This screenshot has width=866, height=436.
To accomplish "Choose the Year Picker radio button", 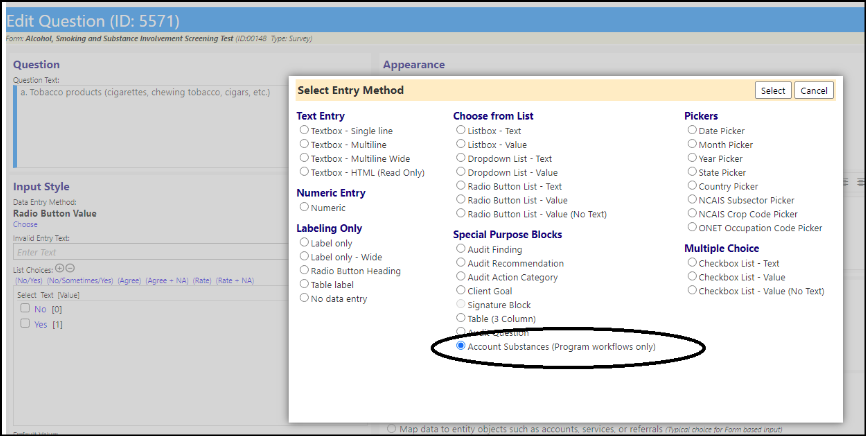I will coord(692,157).
